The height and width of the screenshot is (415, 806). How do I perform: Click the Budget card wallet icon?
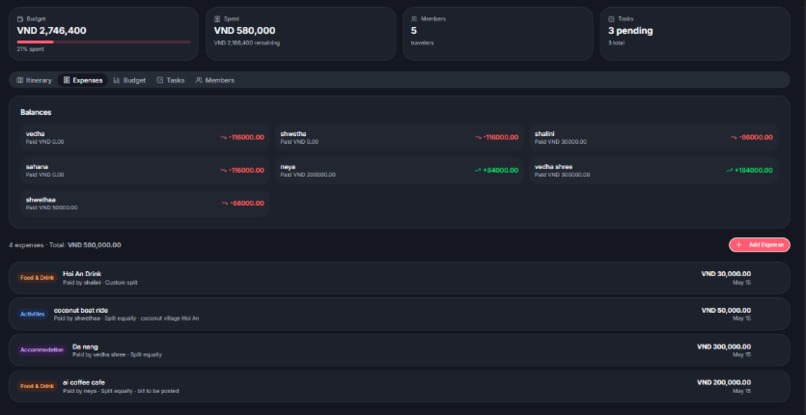20,19
